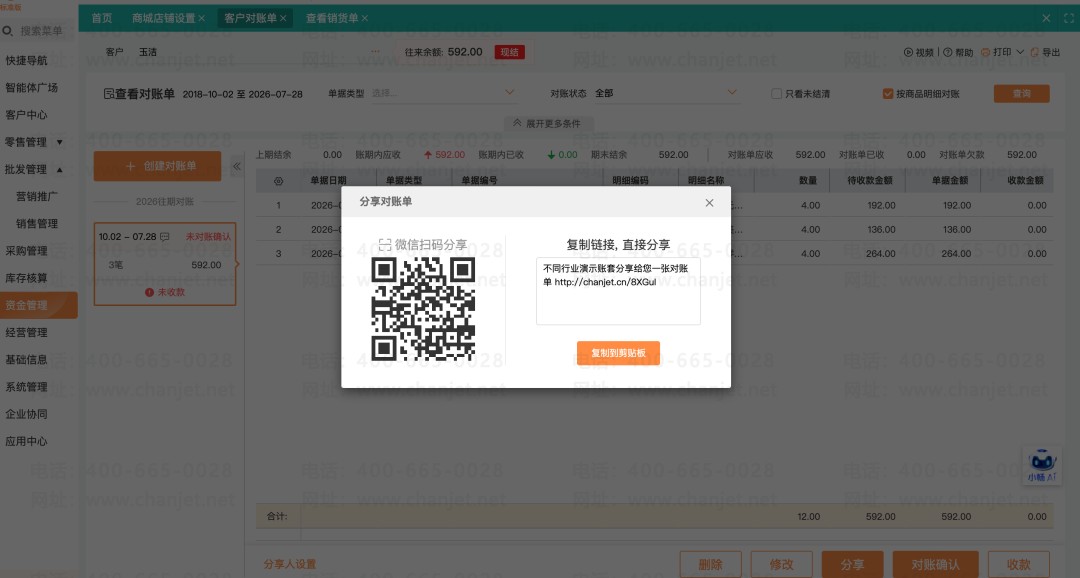
Task: Click the 192.00 待收款金额 cell
Action: [x=881, y=205]
